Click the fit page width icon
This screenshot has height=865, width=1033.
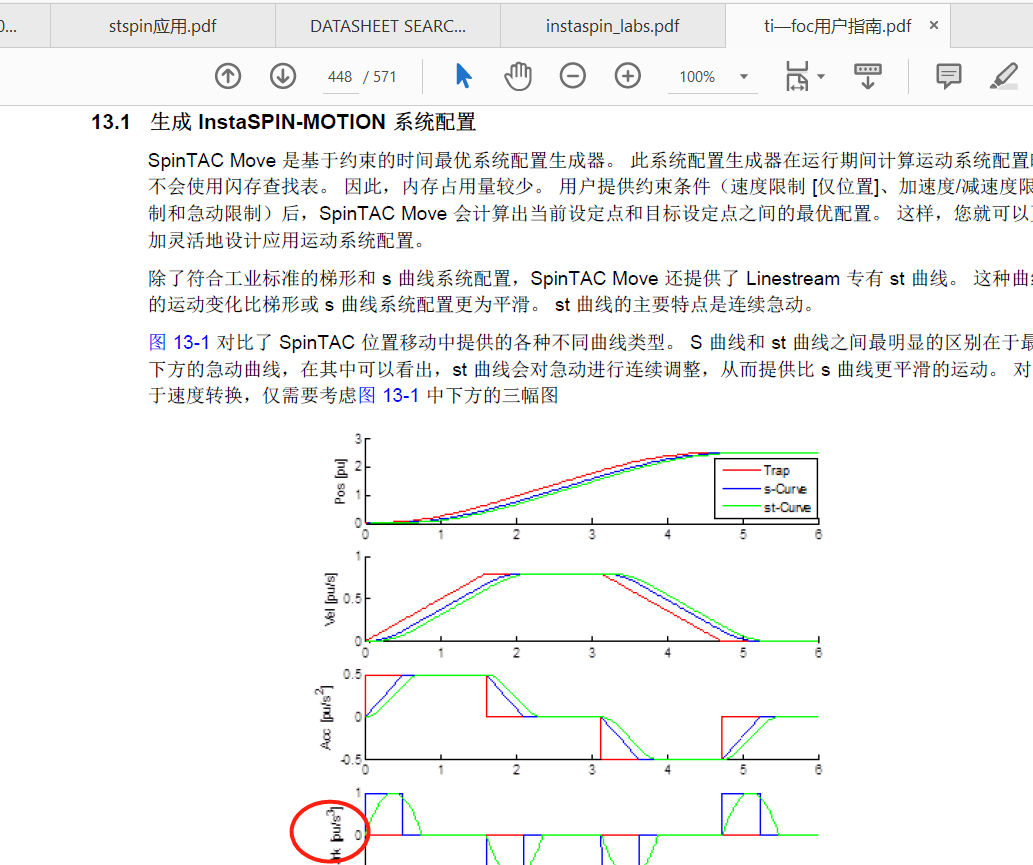[797, 76]
